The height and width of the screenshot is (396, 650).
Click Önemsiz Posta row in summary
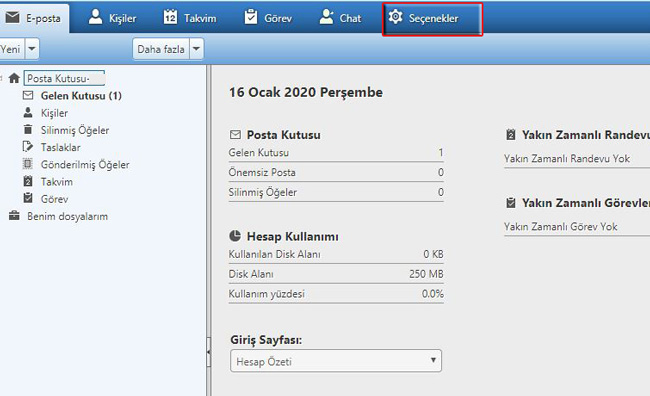[336, 172]
